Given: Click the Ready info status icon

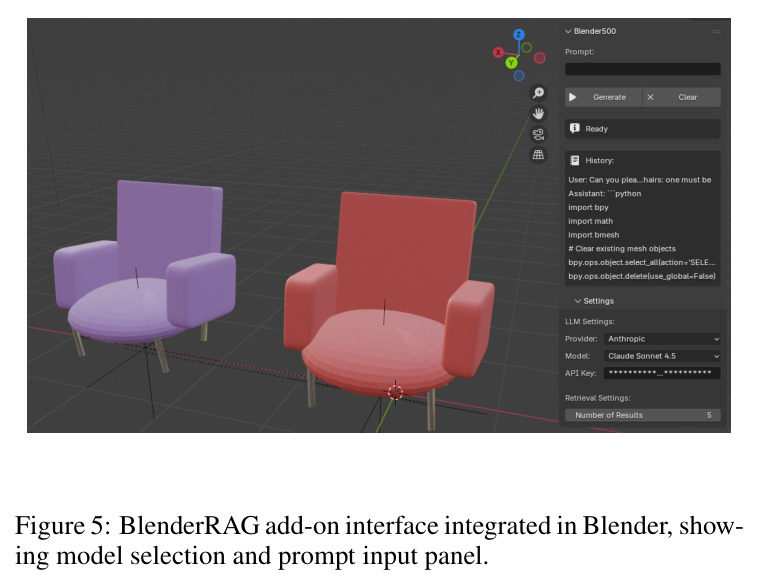Looking at the screenshot, I should (x=575, y=128).
